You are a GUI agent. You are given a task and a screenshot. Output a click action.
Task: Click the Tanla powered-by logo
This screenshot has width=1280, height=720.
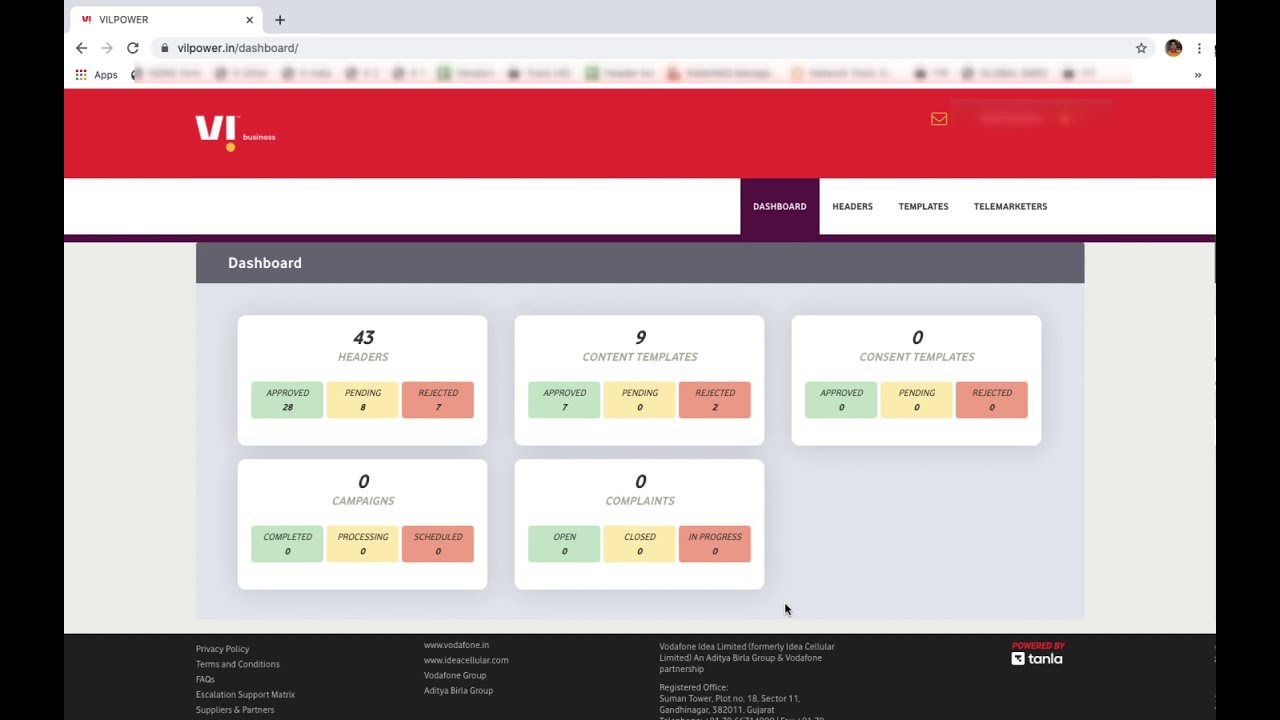coord(1037,654)
